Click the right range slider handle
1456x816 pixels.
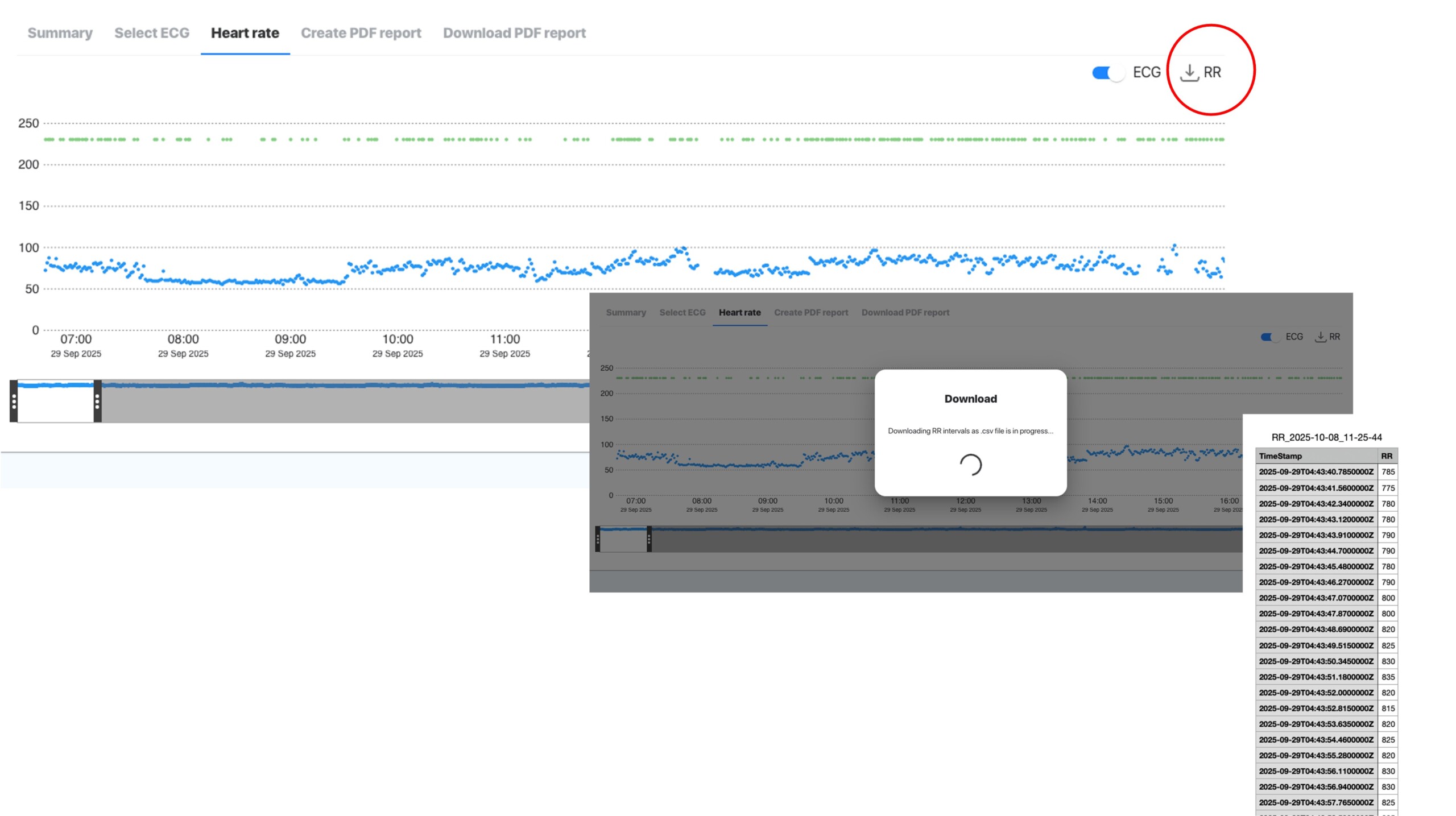pyautogui.click(x=97, y=401)
